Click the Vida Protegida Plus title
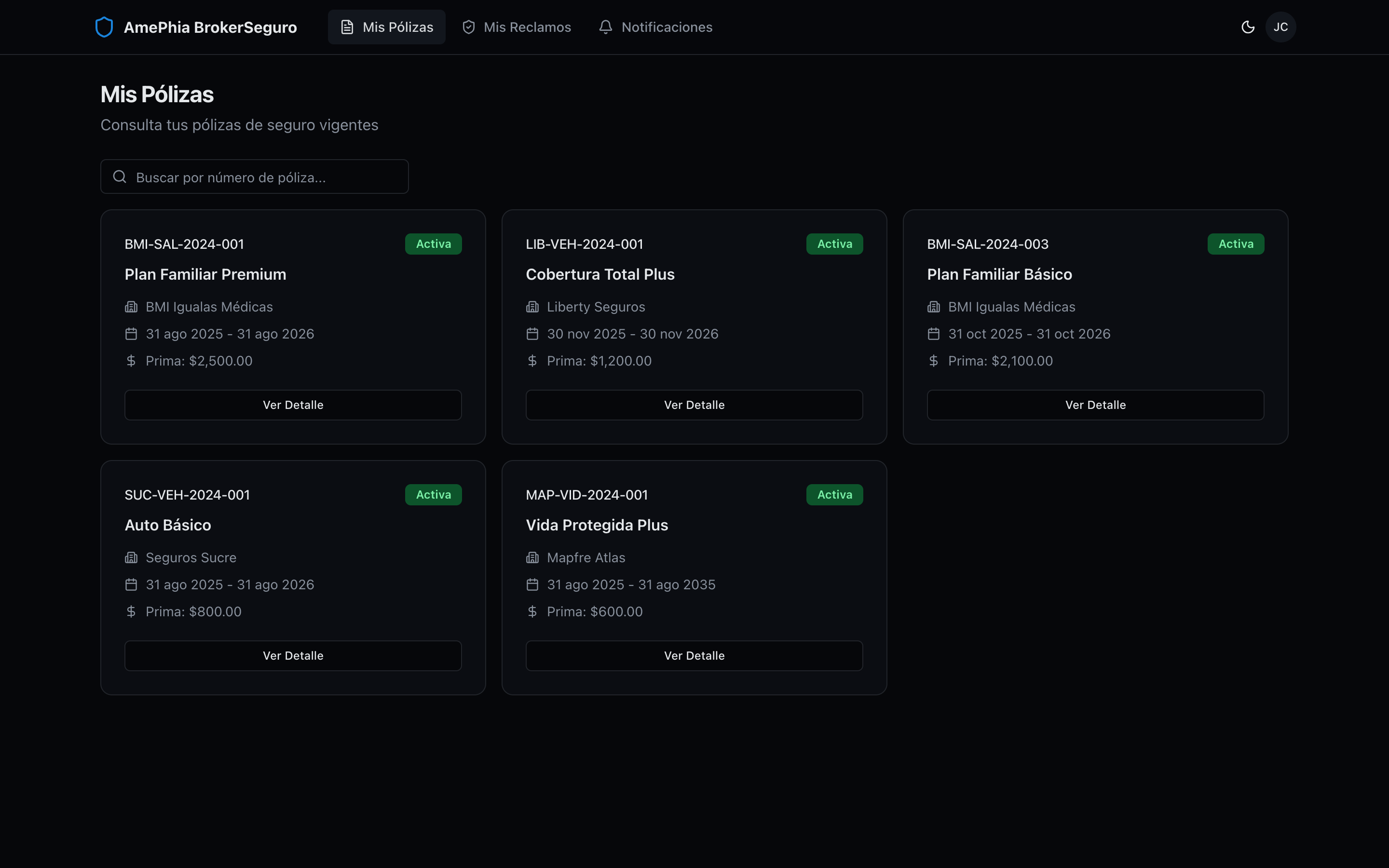Viewport: 1389px width, 868px height. coord(597,525)
